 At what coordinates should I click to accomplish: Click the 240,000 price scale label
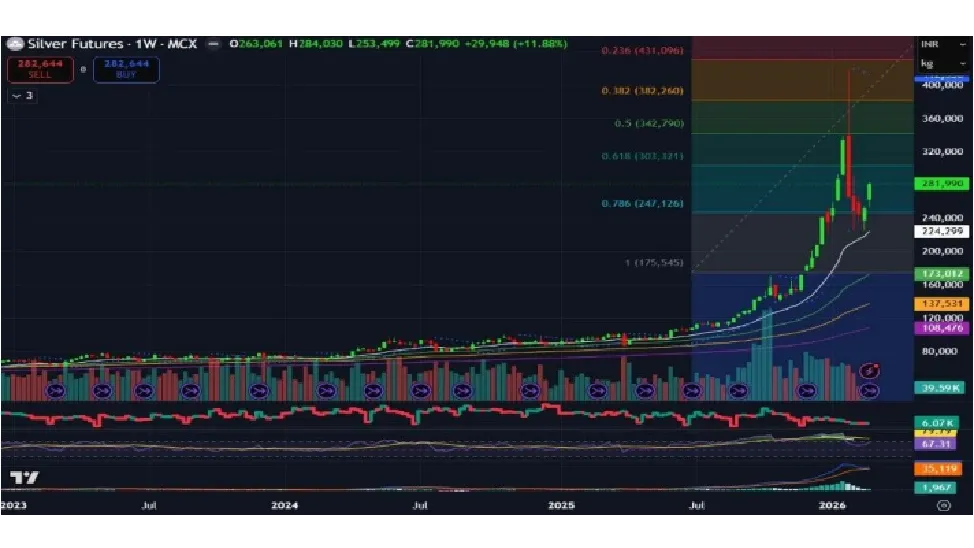[942, 217]
